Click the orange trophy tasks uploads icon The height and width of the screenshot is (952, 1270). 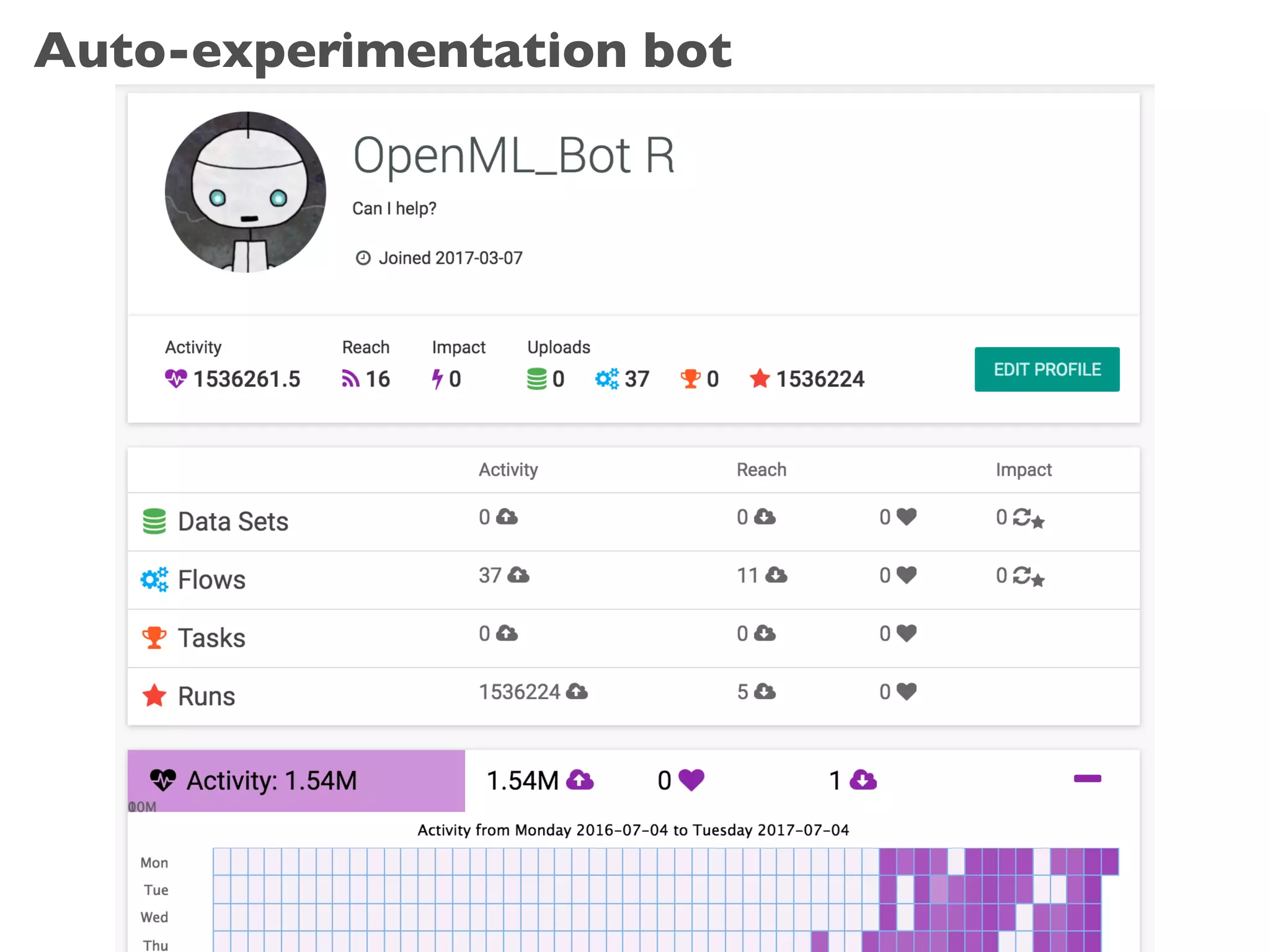(690, 379)
